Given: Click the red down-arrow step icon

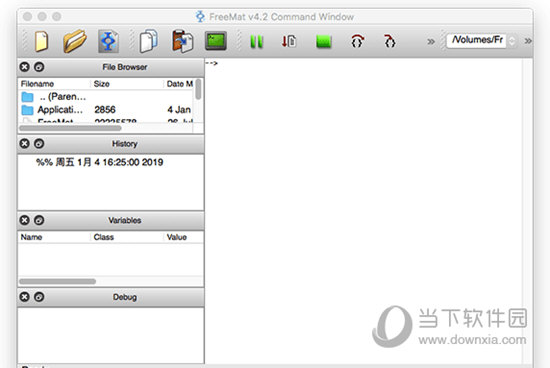Looking at the screenshot, I should pyautogui.click(x=289, y=41).
